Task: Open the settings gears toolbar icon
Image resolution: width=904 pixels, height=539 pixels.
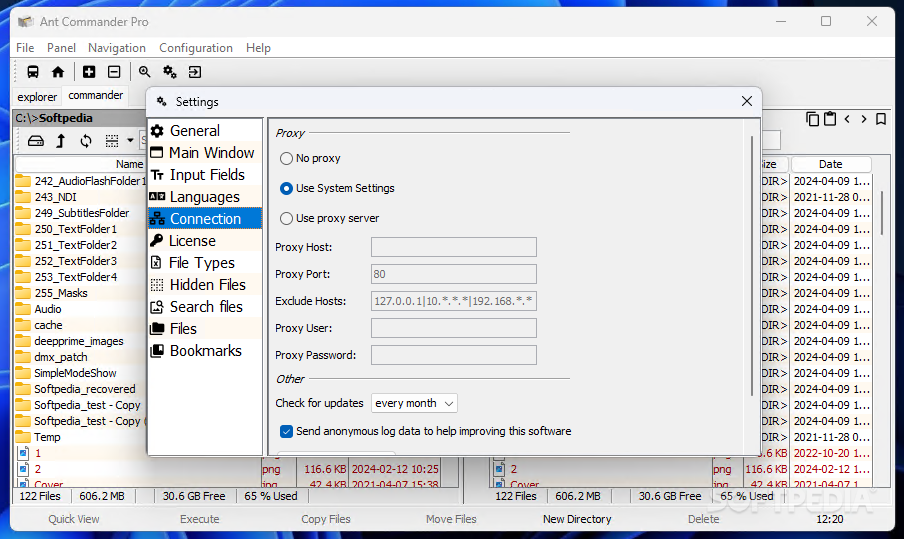Action: [170, 72]
